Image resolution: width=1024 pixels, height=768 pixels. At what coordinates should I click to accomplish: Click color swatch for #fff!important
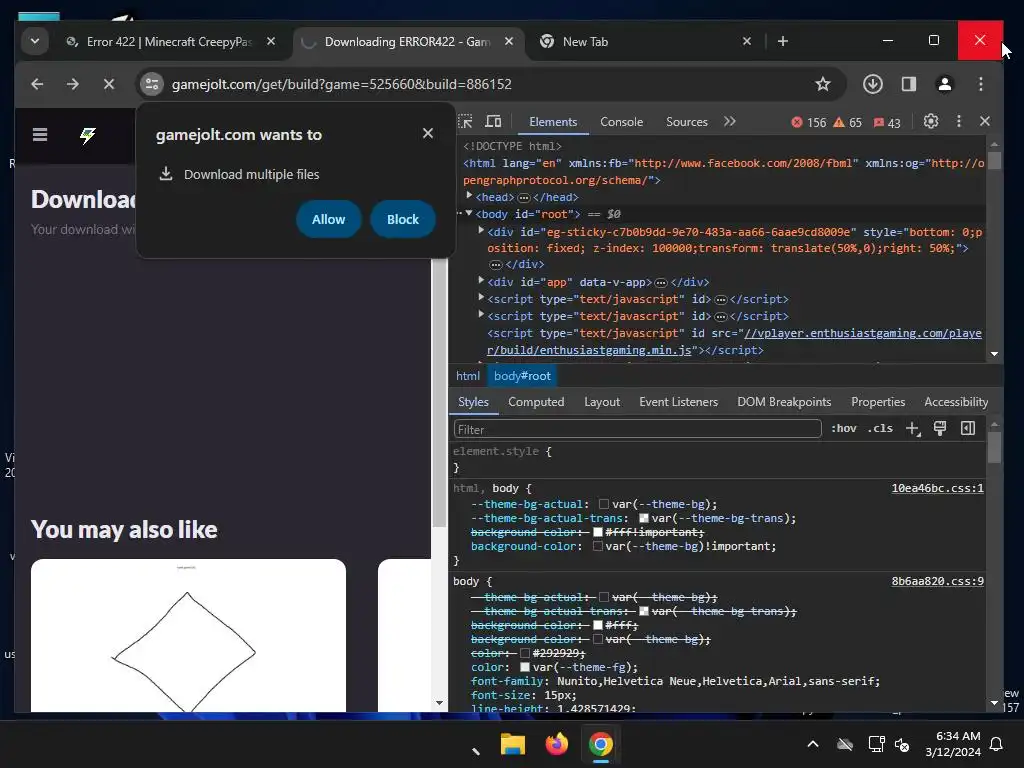click(x=598, y=532)
